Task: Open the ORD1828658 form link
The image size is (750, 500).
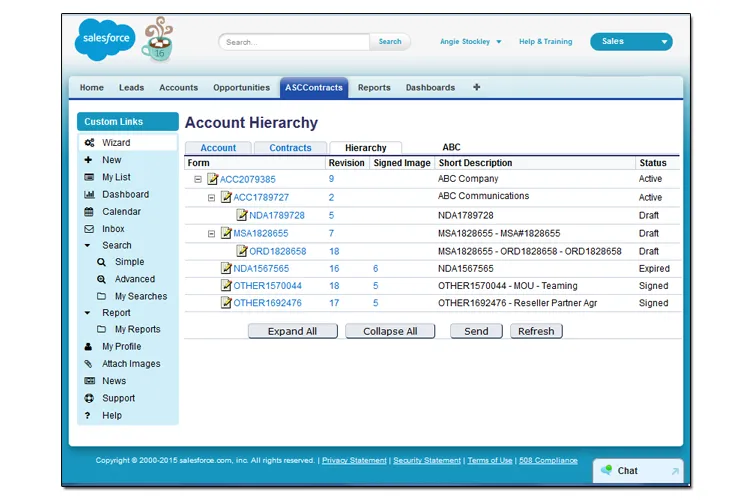Action: point(277,251)
